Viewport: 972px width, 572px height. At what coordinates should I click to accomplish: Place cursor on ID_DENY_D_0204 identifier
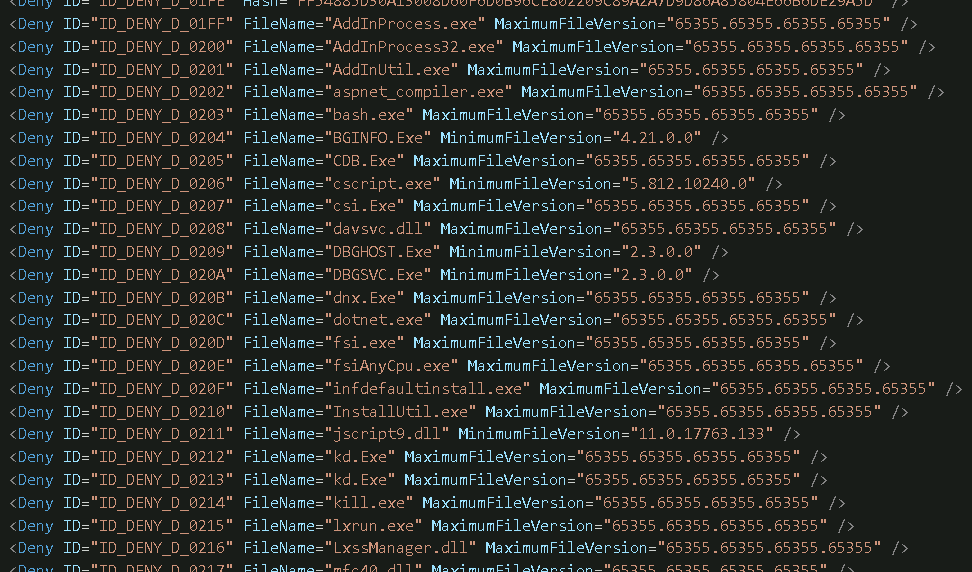pyautogui.click(x=161, y=138)
